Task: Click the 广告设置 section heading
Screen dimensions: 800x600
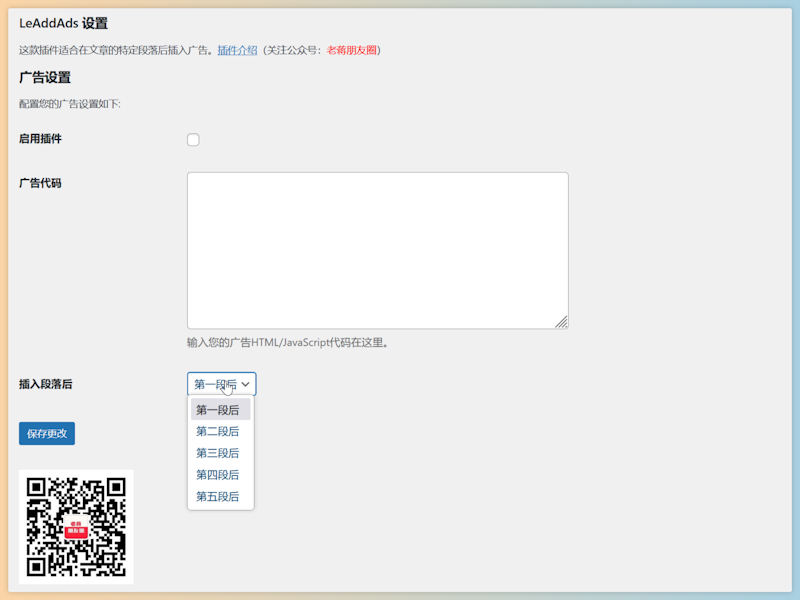Action: click(x=45, y=77)
